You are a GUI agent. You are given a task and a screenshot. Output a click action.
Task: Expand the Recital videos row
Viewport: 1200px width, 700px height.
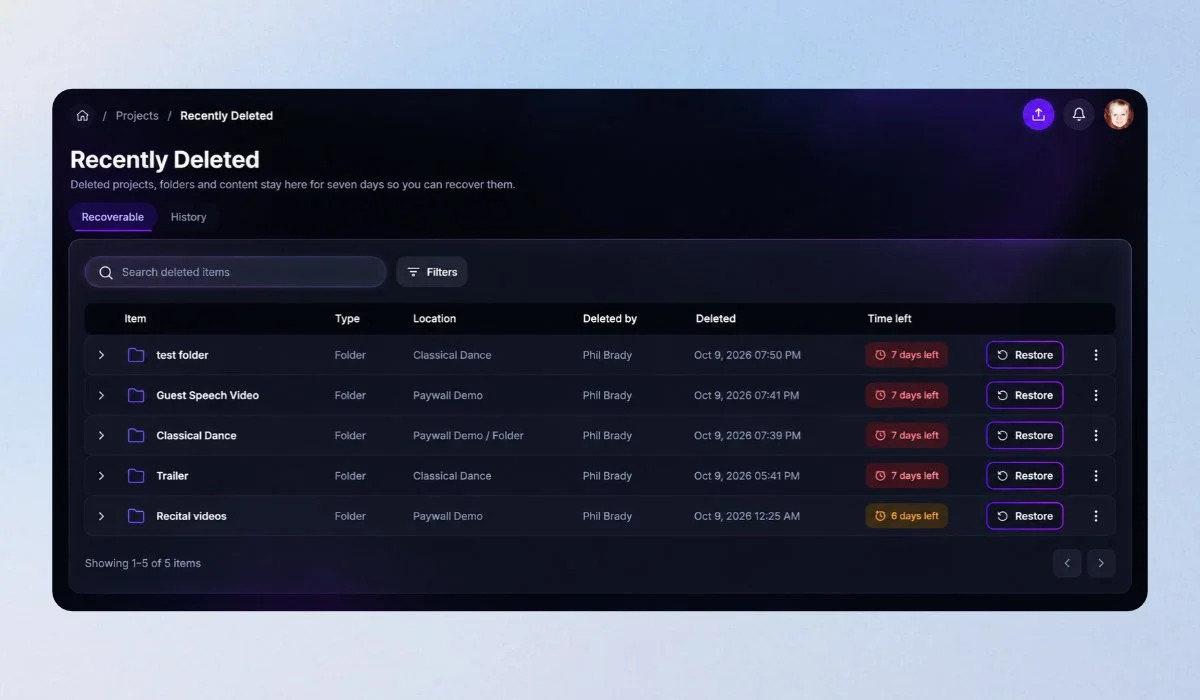pyautogui.click(x=101, y=516)
